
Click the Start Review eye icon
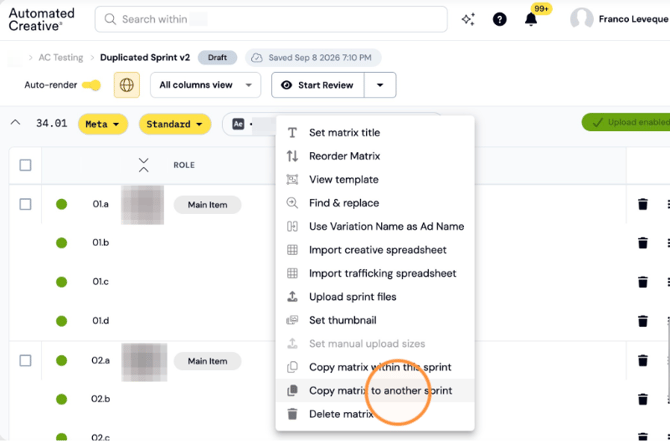coord(286,85)
